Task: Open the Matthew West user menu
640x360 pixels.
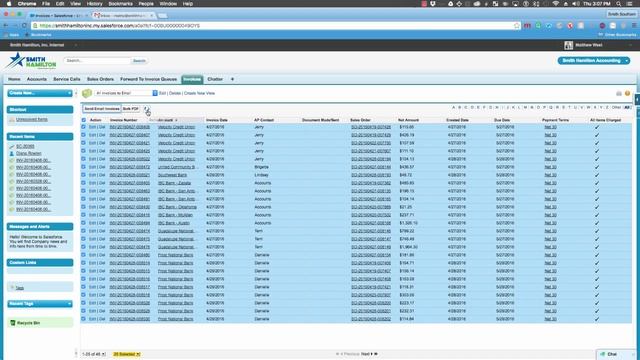Action: [x=589, y=45]
